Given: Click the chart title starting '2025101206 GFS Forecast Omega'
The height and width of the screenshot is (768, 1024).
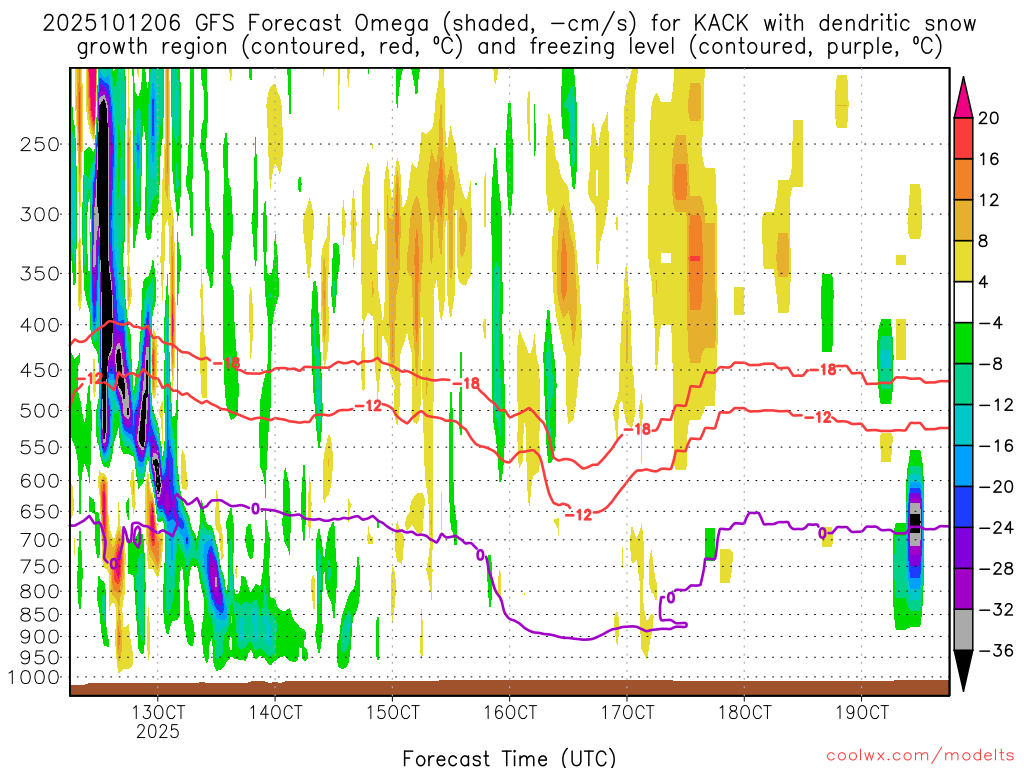Looking at the screenshot, I should point(509,35).
